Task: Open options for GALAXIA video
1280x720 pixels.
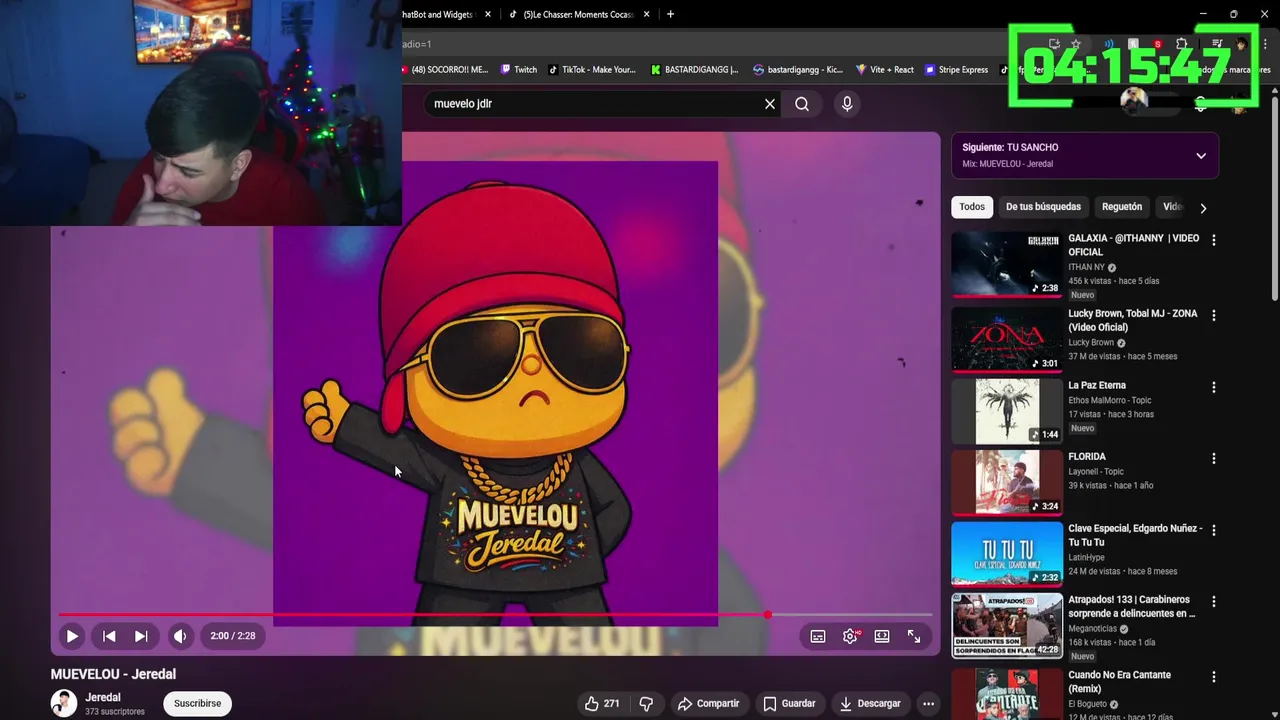Action: (x=1213, y=240)
